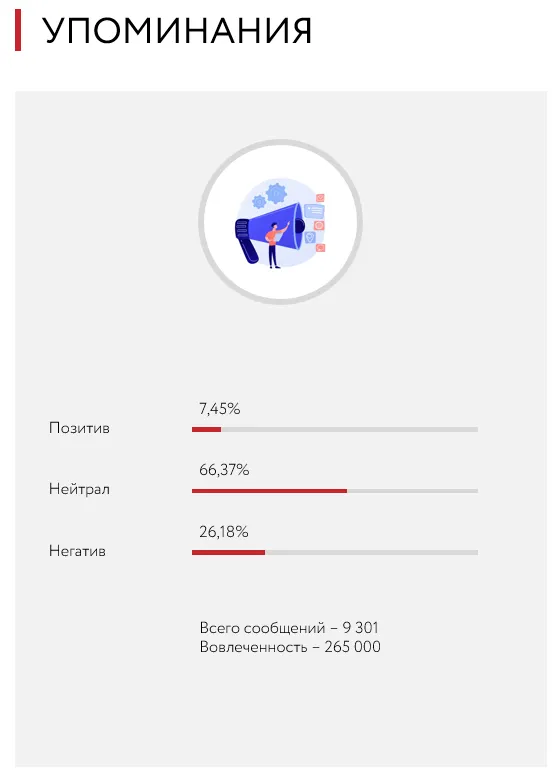Click the red accent bar beside heading
The width and height of the screenshot is (557, 773).
pos(18,30)
